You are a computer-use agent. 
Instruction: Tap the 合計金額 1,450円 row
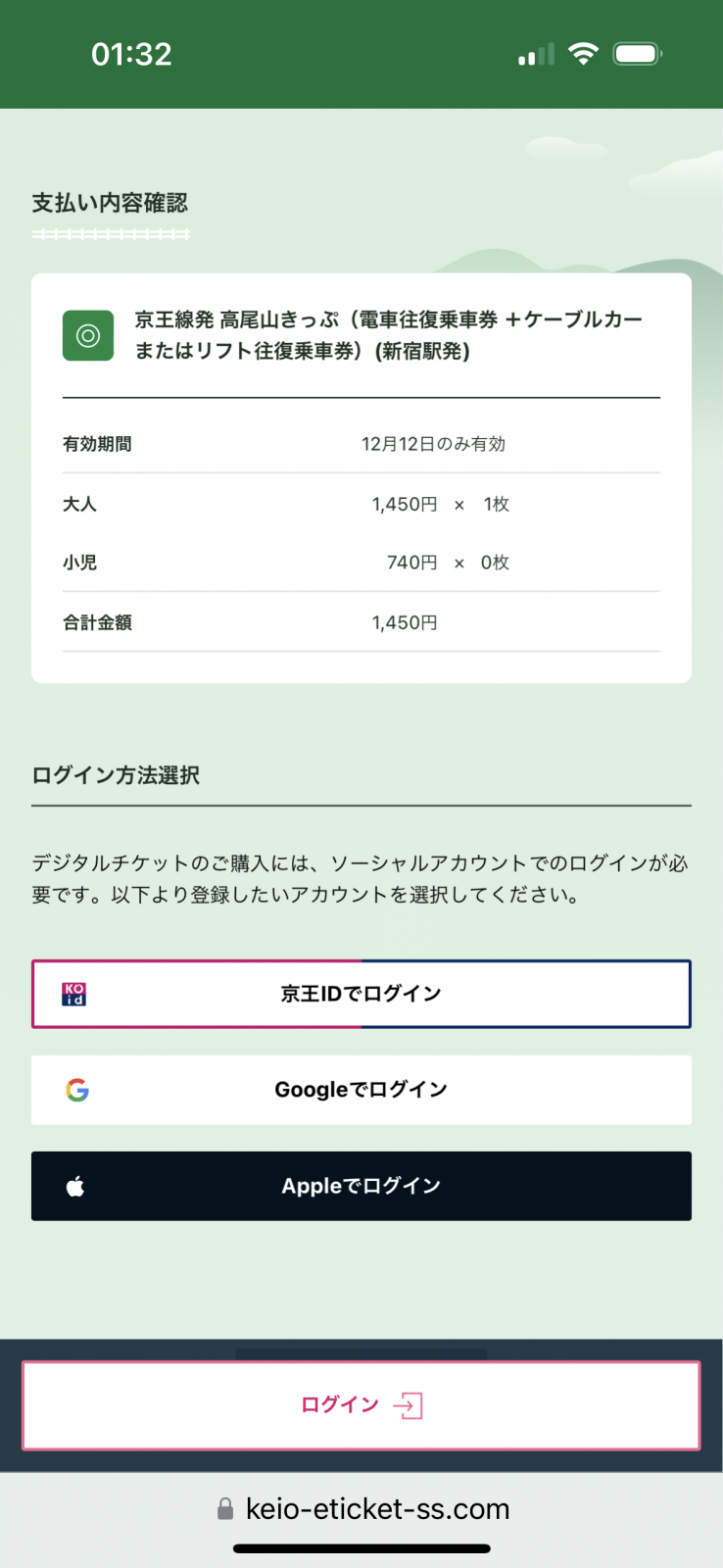pos(361,622)
